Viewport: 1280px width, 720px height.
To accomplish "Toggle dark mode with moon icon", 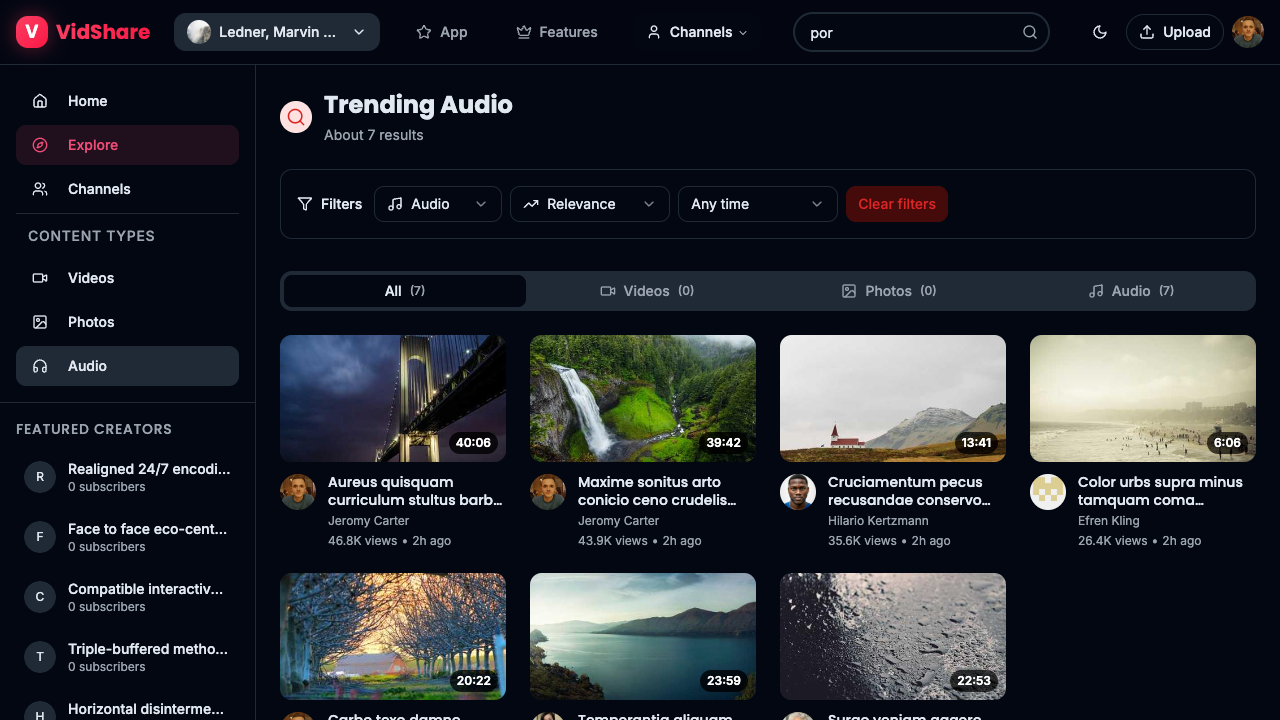I will click(1100, 32).
